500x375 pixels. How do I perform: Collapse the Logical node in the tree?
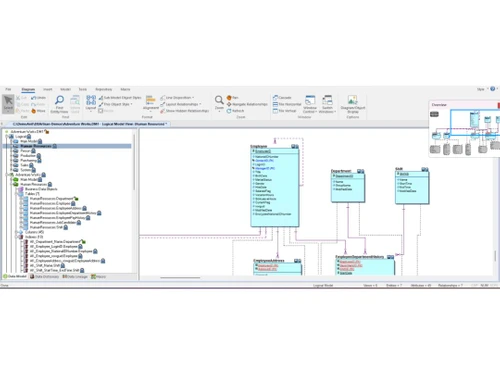(7, 136)
